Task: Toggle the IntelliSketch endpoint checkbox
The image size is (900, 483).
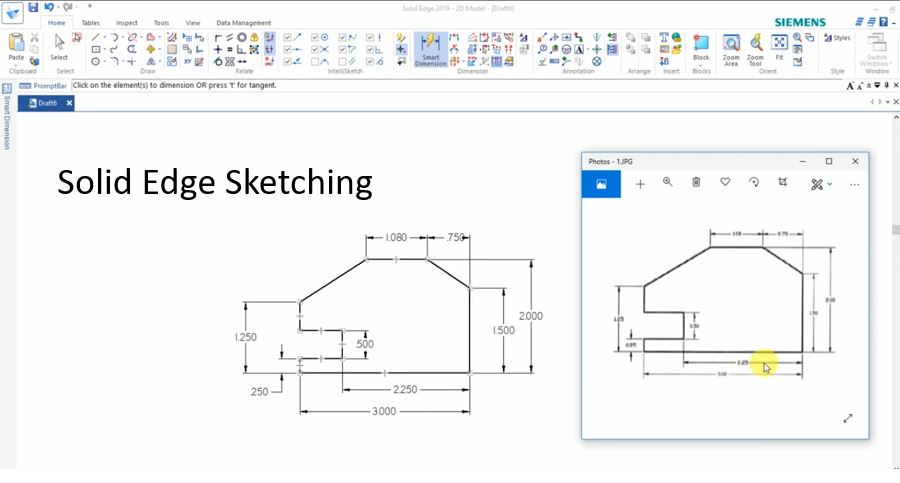Action: coord(287,37)
